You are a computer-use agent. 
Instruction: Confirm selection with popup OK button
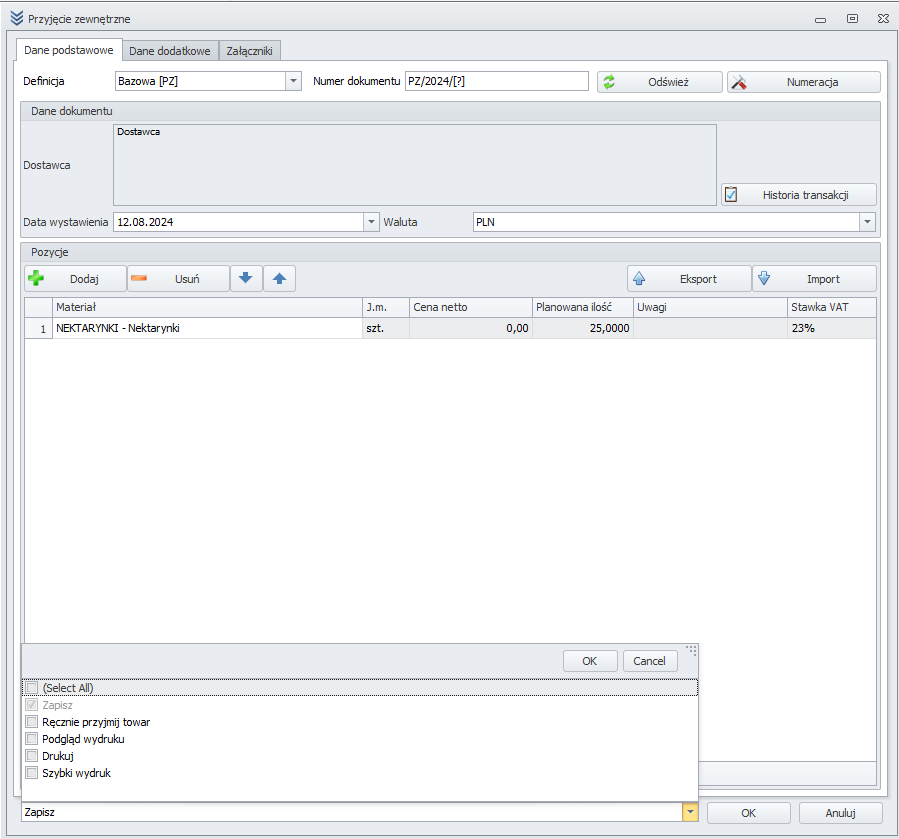(590, 661)
